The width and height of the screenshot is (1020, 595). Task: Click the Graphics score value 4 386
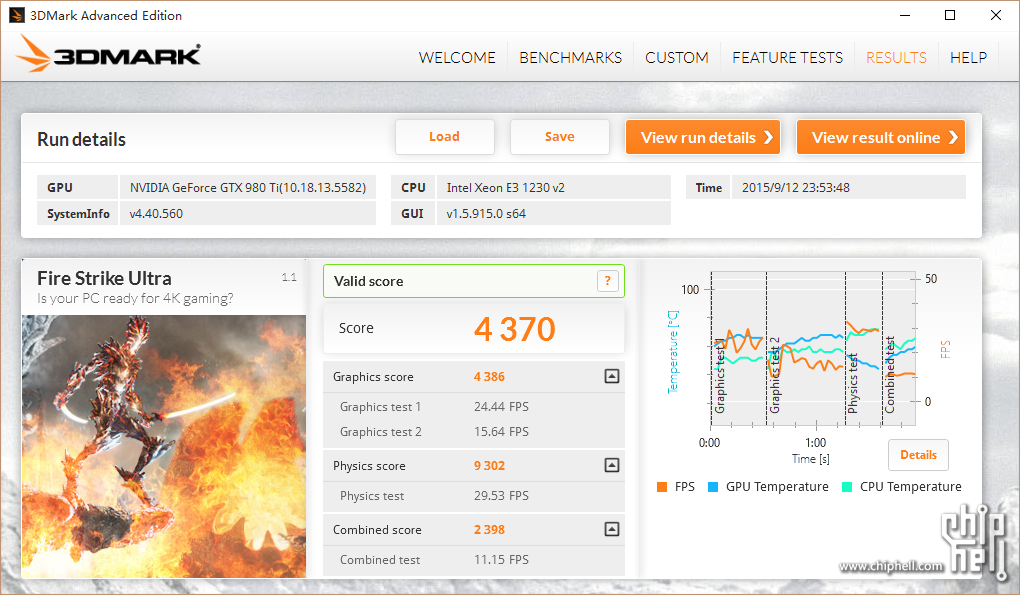click(489, 377)
